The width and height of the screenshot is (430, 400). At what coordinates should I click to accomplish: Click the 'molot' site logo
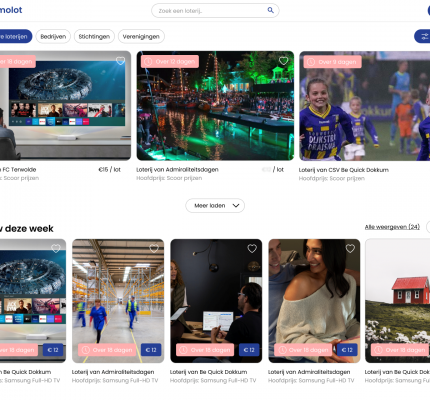[x=11, y=10]
